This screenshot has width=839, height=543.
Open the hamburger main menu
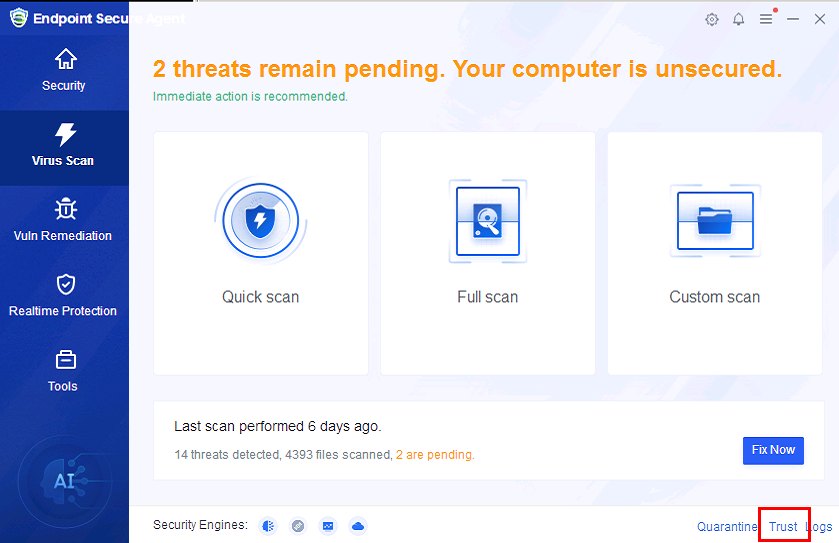pyautogui.click(x=766, y=19)
